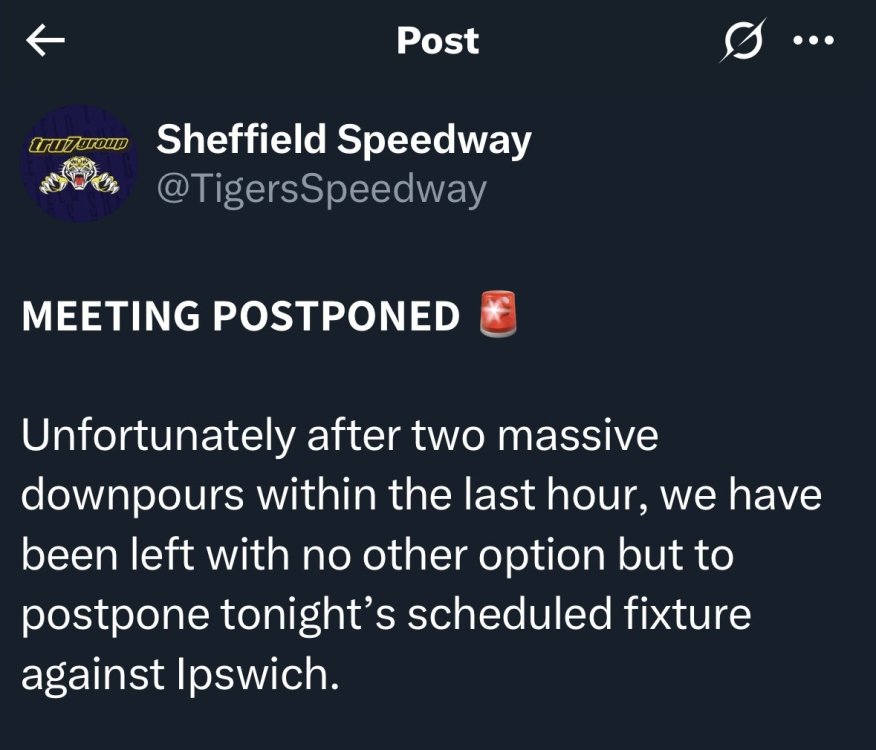
Task: Click the word Ipswich in the post
Action: 258,674
